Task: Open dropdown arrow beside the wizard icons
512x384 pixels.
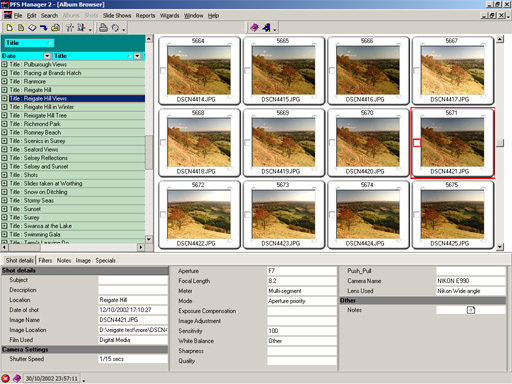Action: tap(90, 30)
